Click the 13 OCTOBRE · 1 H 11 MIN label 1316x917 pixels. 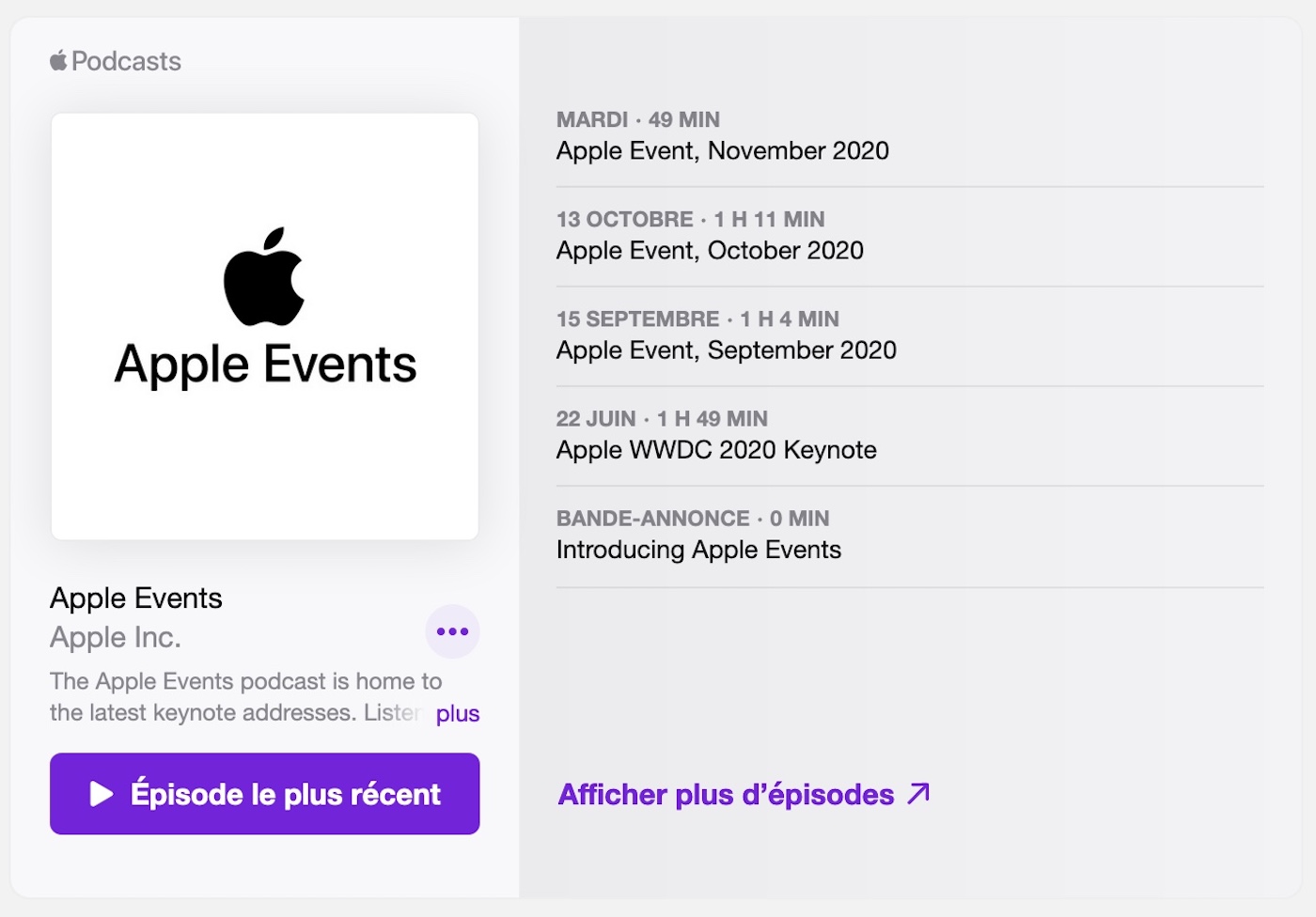pos(691,219)
